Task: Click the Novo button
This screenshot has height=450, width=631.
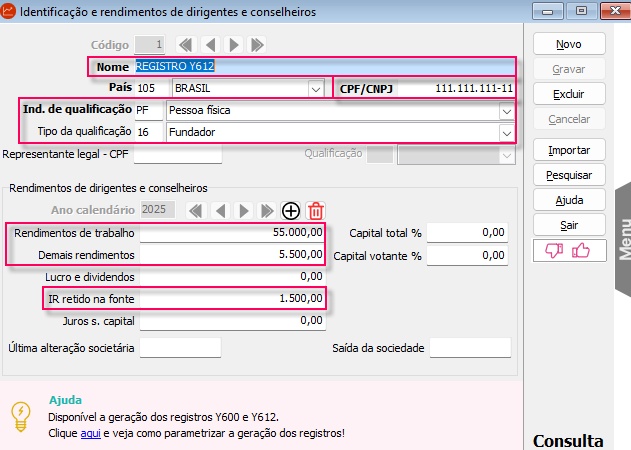Action: (x=569, y=44)
